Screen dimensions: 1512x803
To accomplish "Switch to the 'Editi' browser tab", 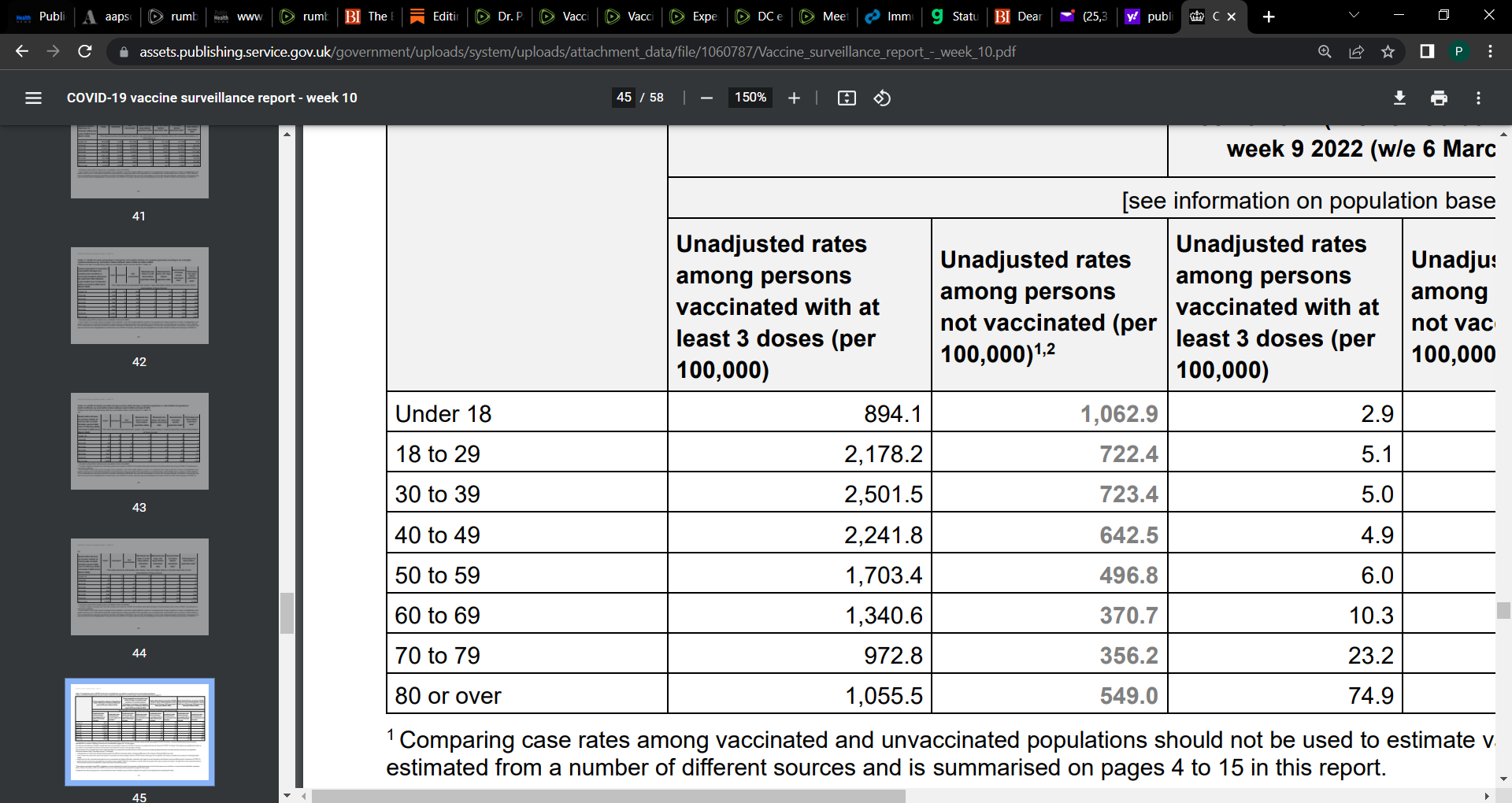I will point(434,17).
